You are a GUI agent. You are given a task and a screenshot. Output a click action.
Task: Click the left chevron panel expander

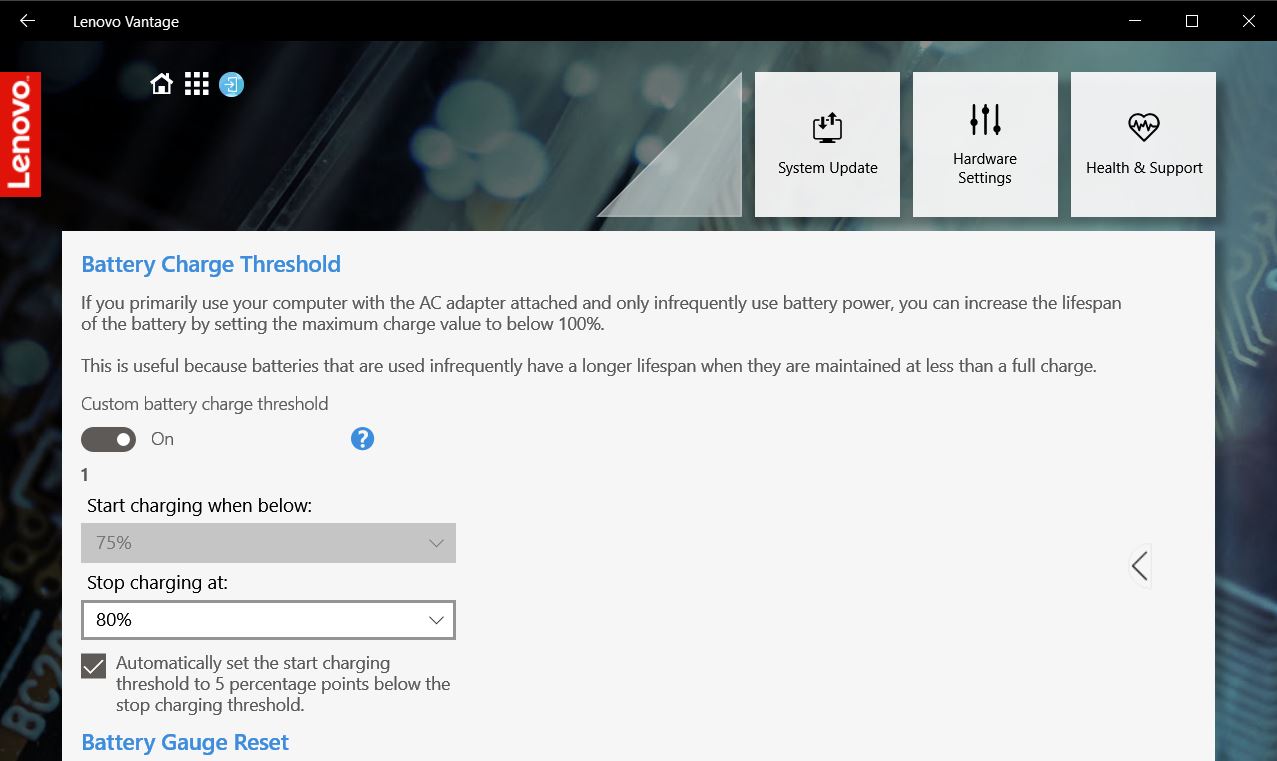click(x=1139, y=567)
